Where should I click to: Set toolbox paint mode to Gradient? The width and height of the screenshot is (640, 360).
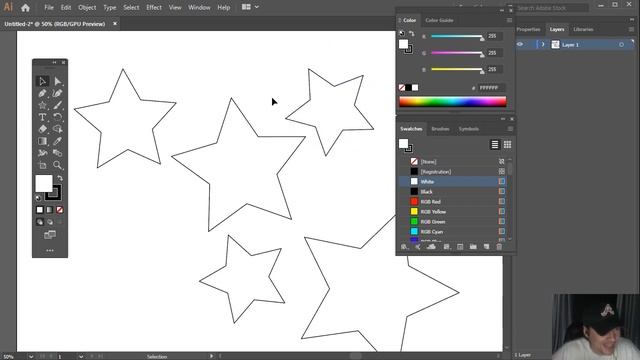tap(49, 210)
